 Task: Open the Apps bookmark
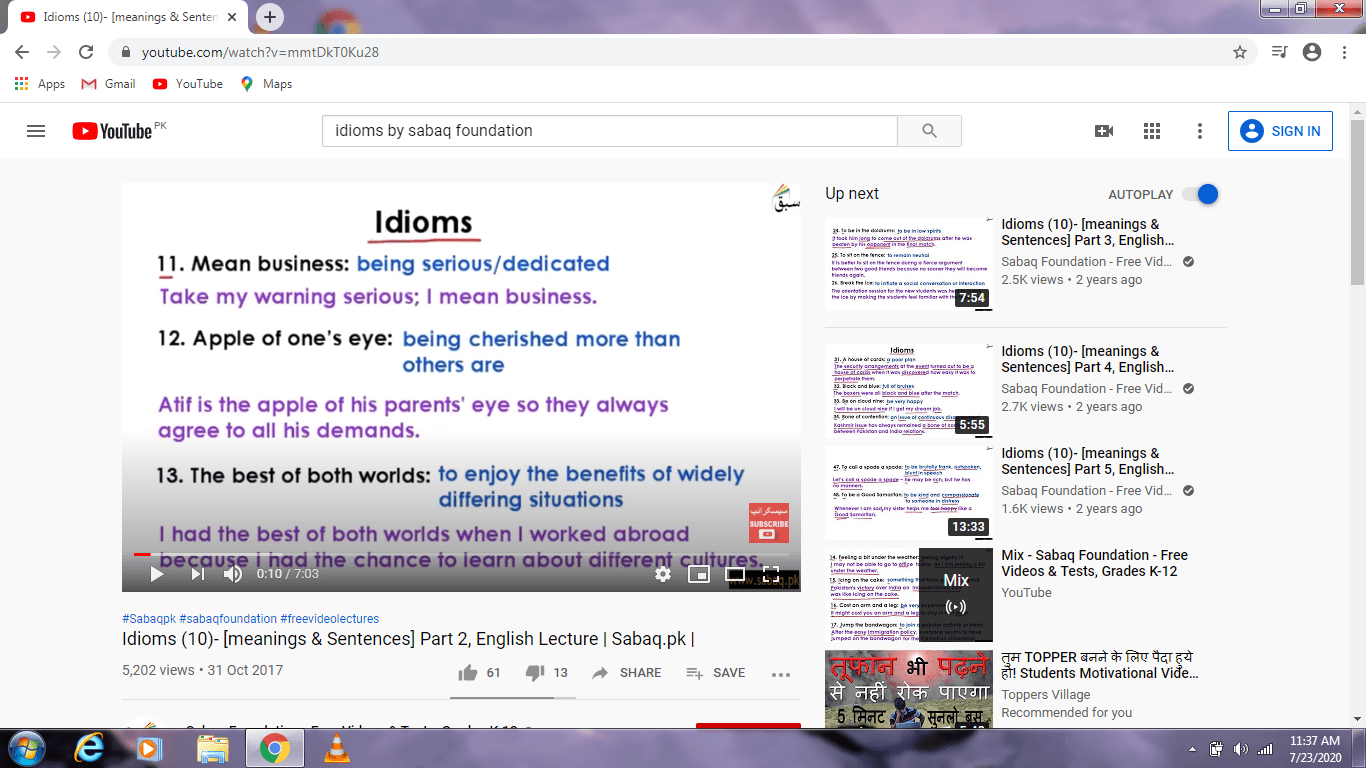(x=40, y=84)
